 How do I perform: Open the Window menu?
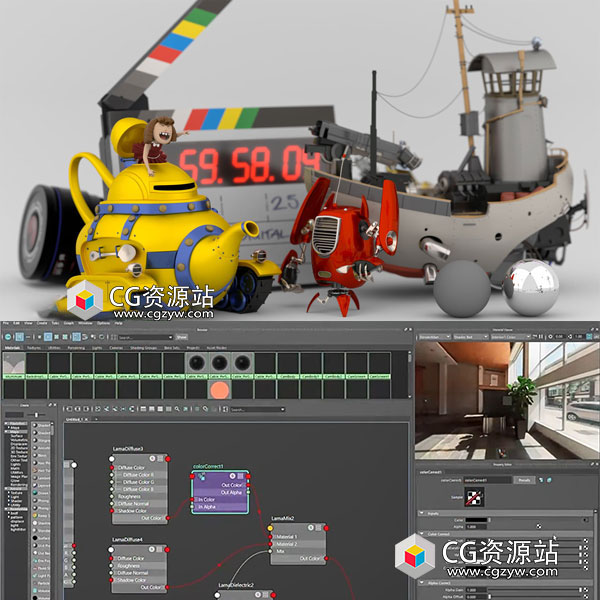[85, 323]
